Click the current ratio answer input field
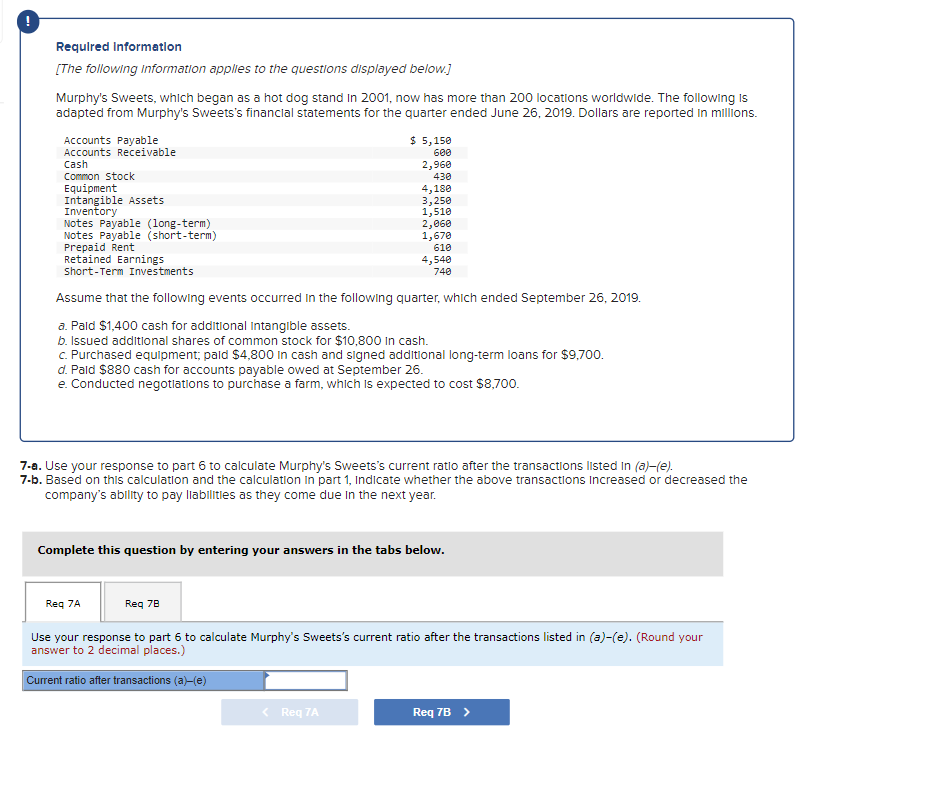The height and width of the screenshot is (799, 940). (x=306, y=680)
